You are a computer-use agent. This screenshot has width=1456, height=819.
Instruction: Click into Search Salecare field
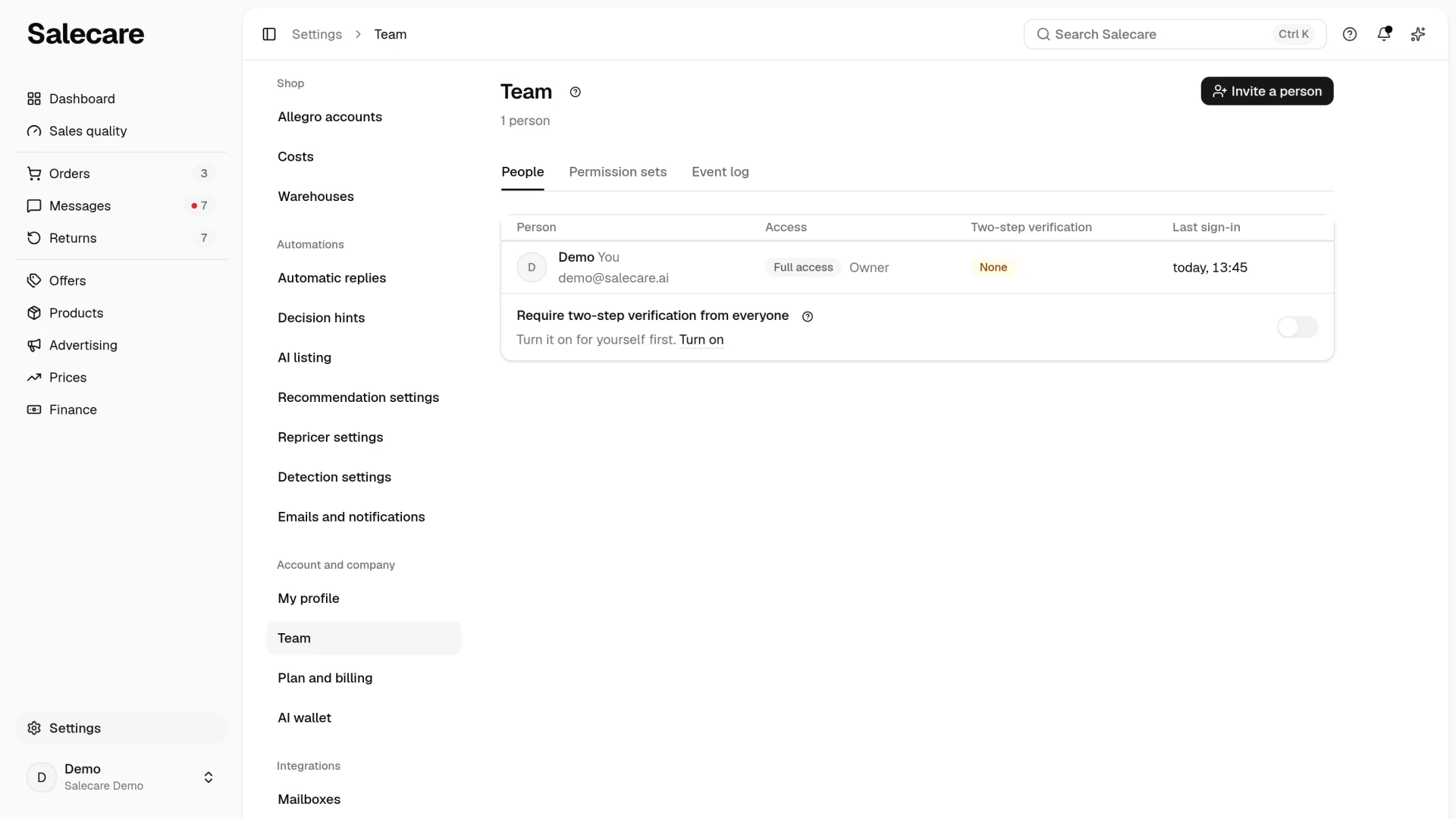coord(1175,34)
